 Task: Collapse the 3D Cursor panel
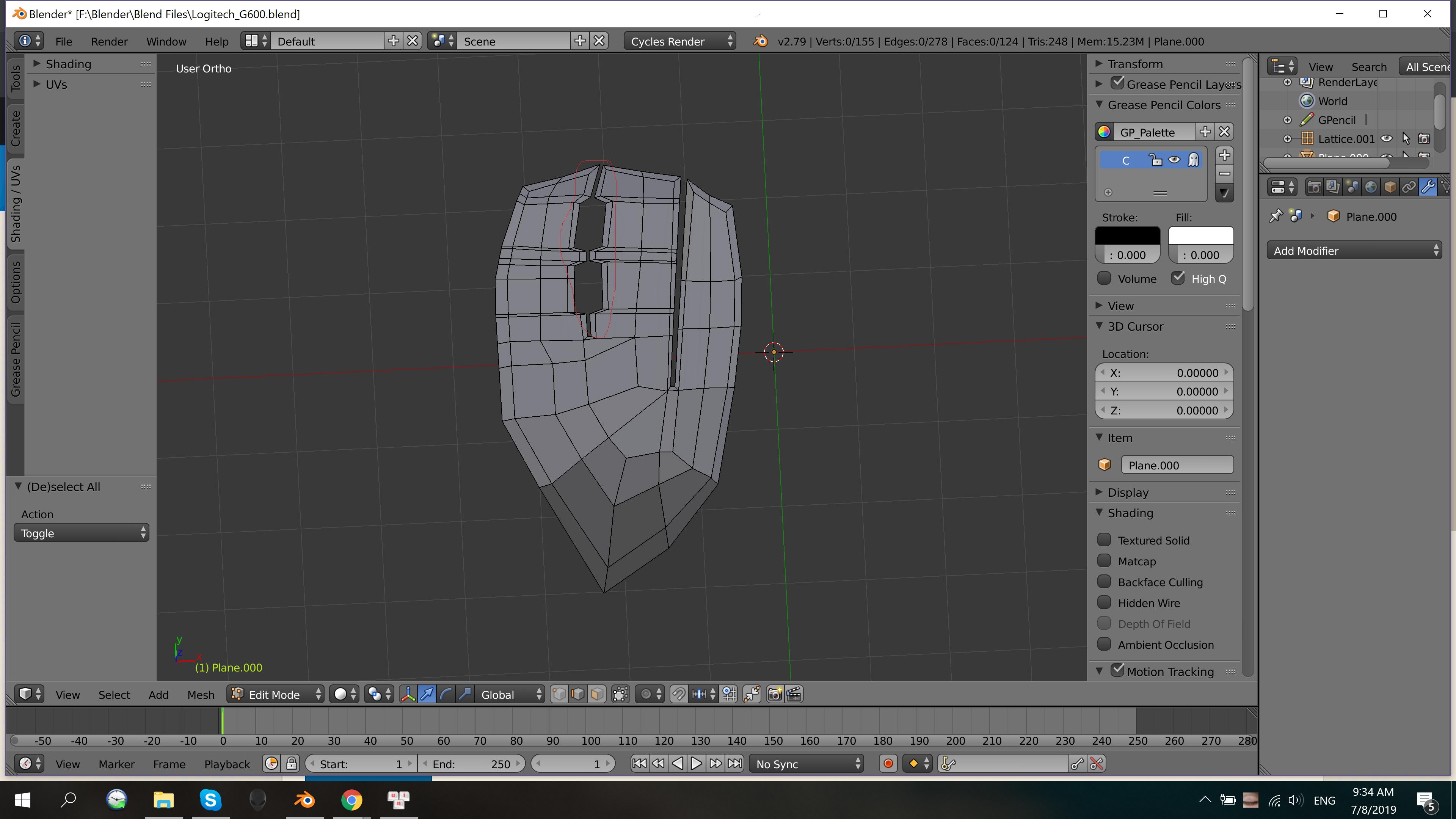click(x=1099, y=326)
